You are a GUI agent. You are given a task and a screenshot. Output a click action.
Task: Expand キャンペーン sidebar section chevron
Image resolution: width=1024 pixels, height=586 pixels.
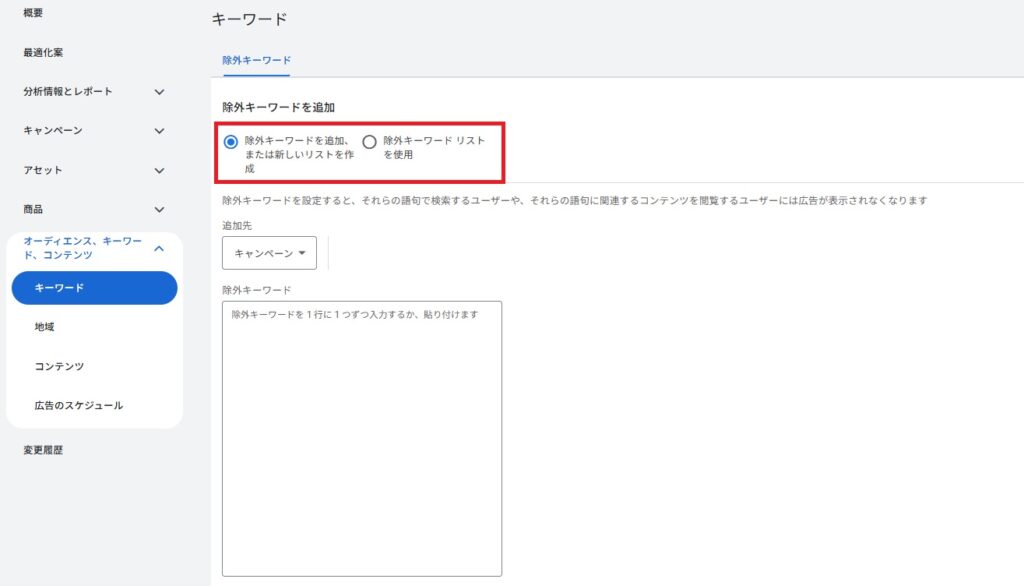(x=159, y=131)
